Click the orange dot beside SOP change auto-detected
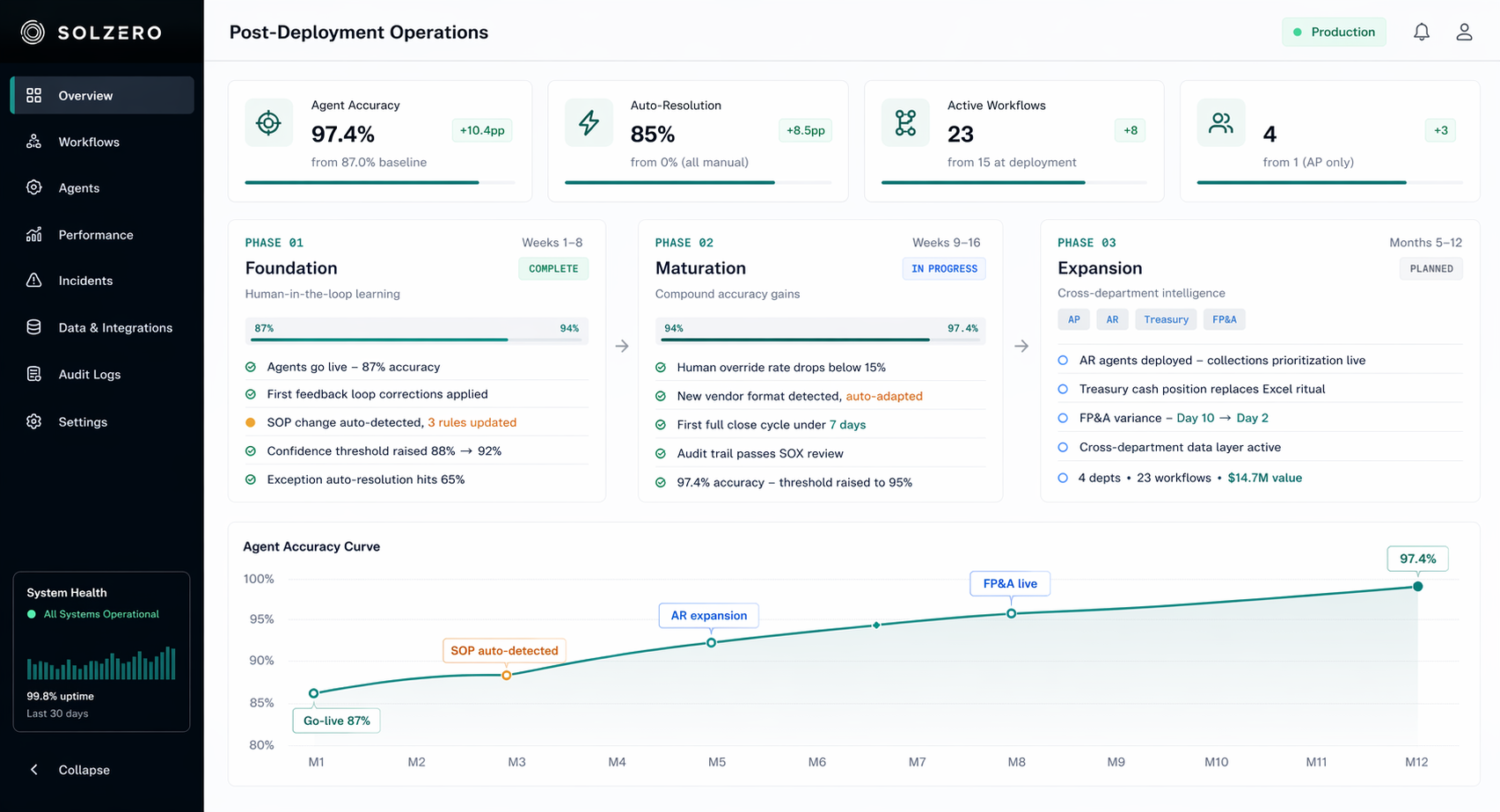1500x812 pixels. pos(251,422)
